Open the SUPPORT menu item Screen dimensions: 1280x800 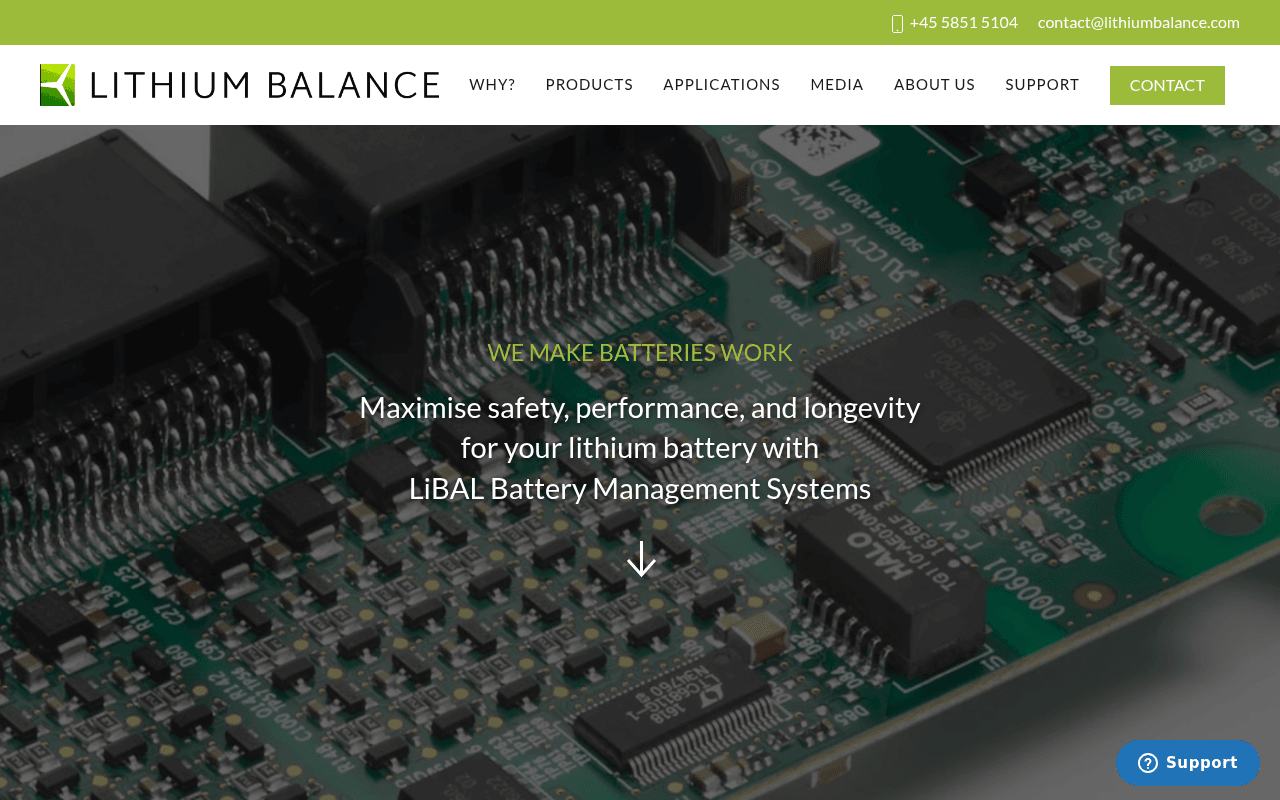point(1042,85)
